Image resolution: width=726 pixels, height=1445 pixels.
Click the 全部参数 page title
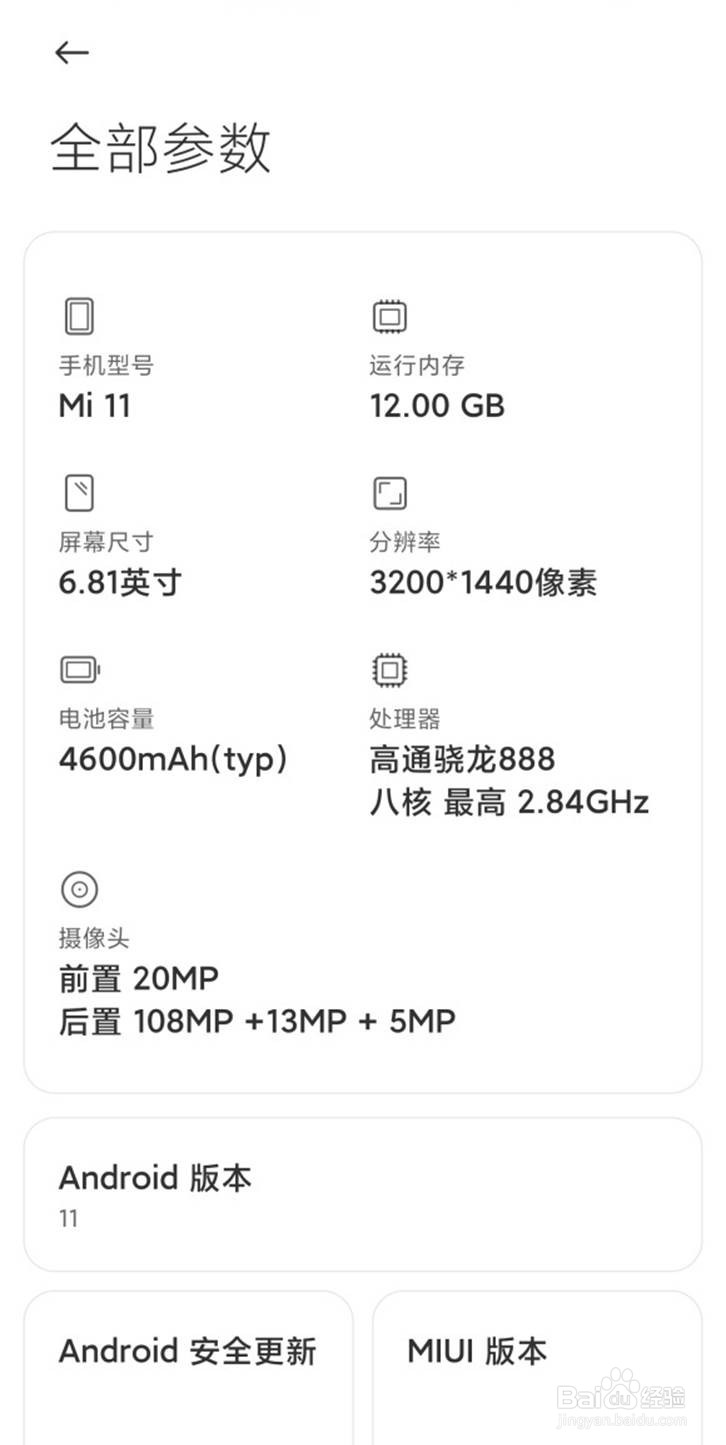point(163,152)
